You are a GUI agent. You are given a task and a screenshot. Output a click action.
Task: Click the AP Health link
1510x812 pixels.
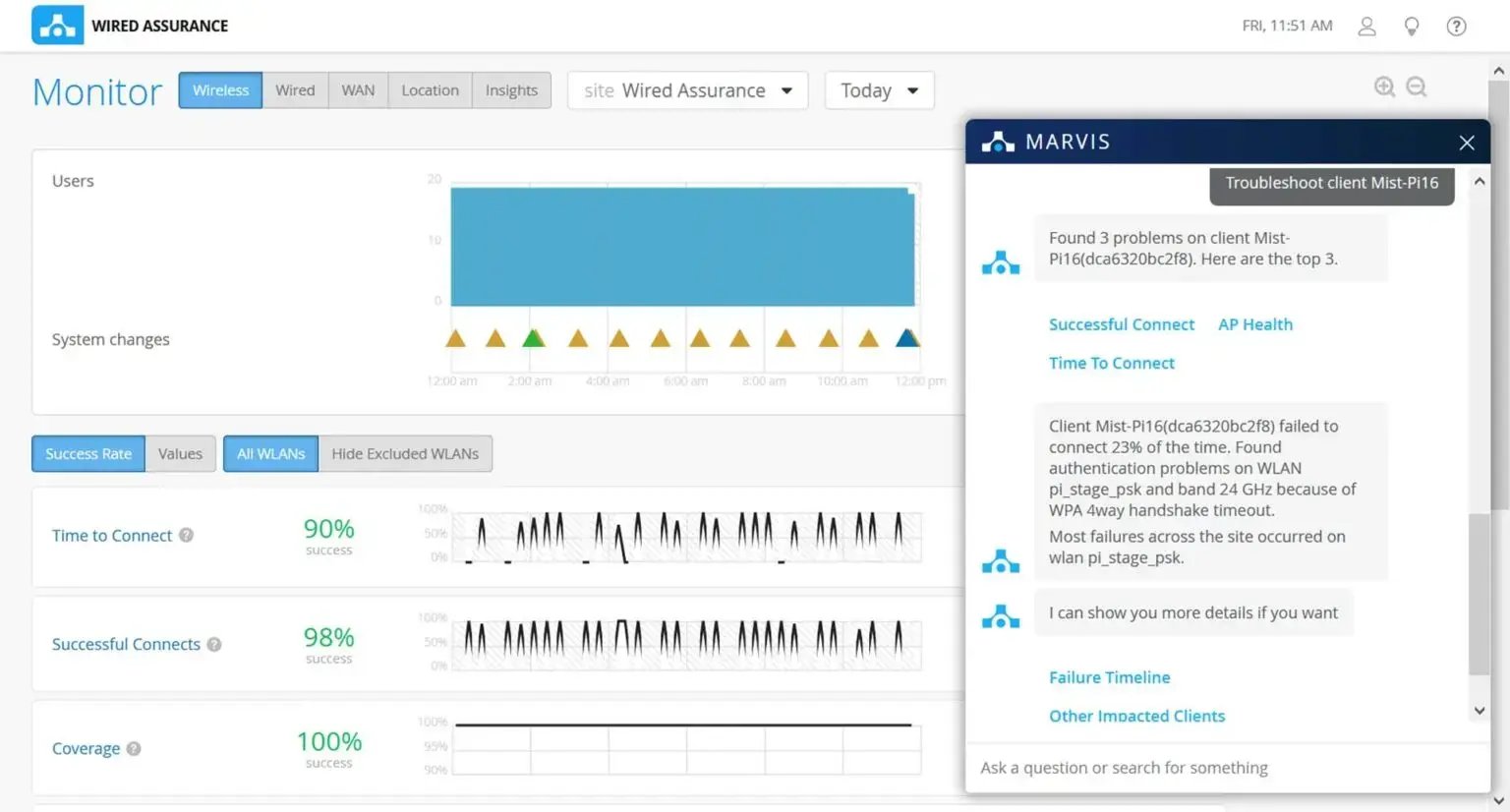click(1254, 324)
